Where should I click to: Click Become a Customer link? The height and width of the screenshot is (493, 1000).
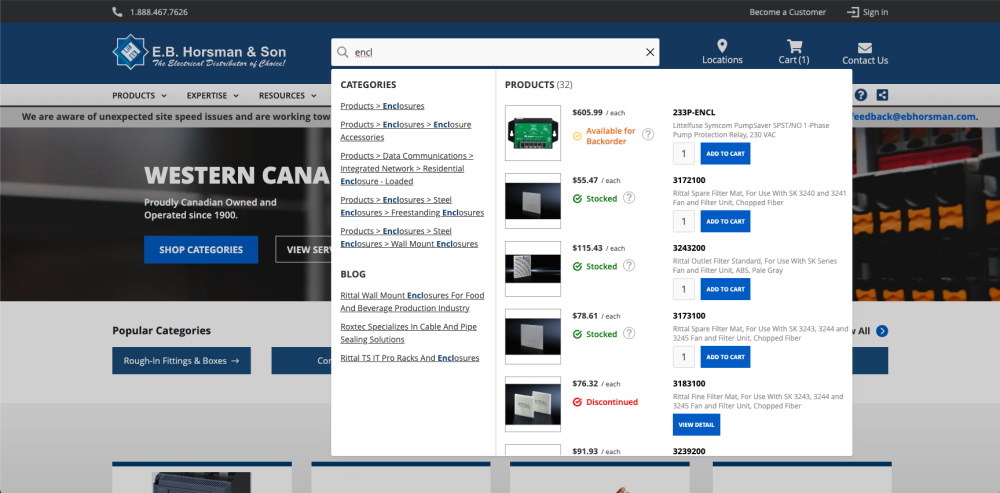[787, 12]
